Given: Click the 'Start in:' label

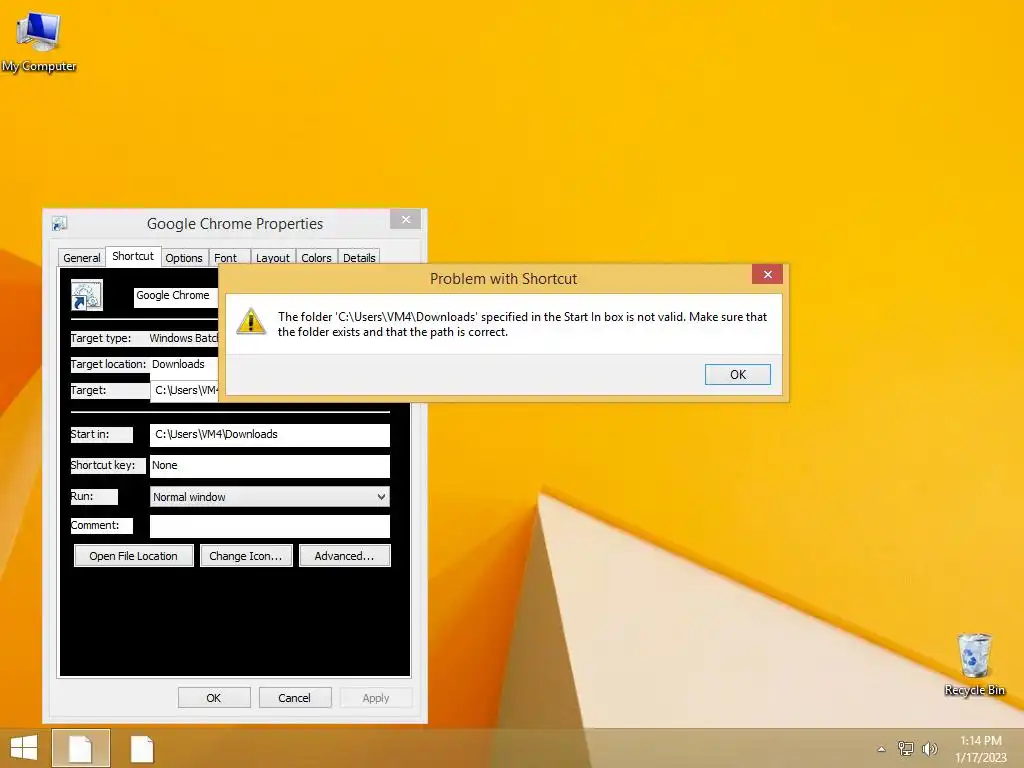Looking at the screenshot, I should [x=90, y=434].
